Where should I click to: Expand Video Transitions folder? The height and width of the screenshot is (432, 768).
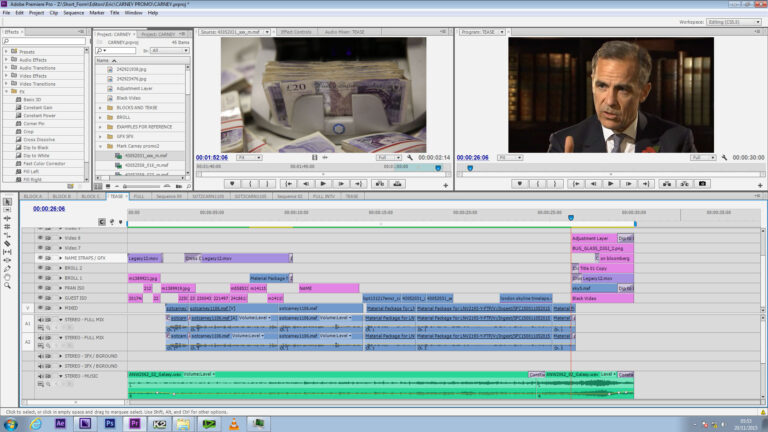point(6,84)
